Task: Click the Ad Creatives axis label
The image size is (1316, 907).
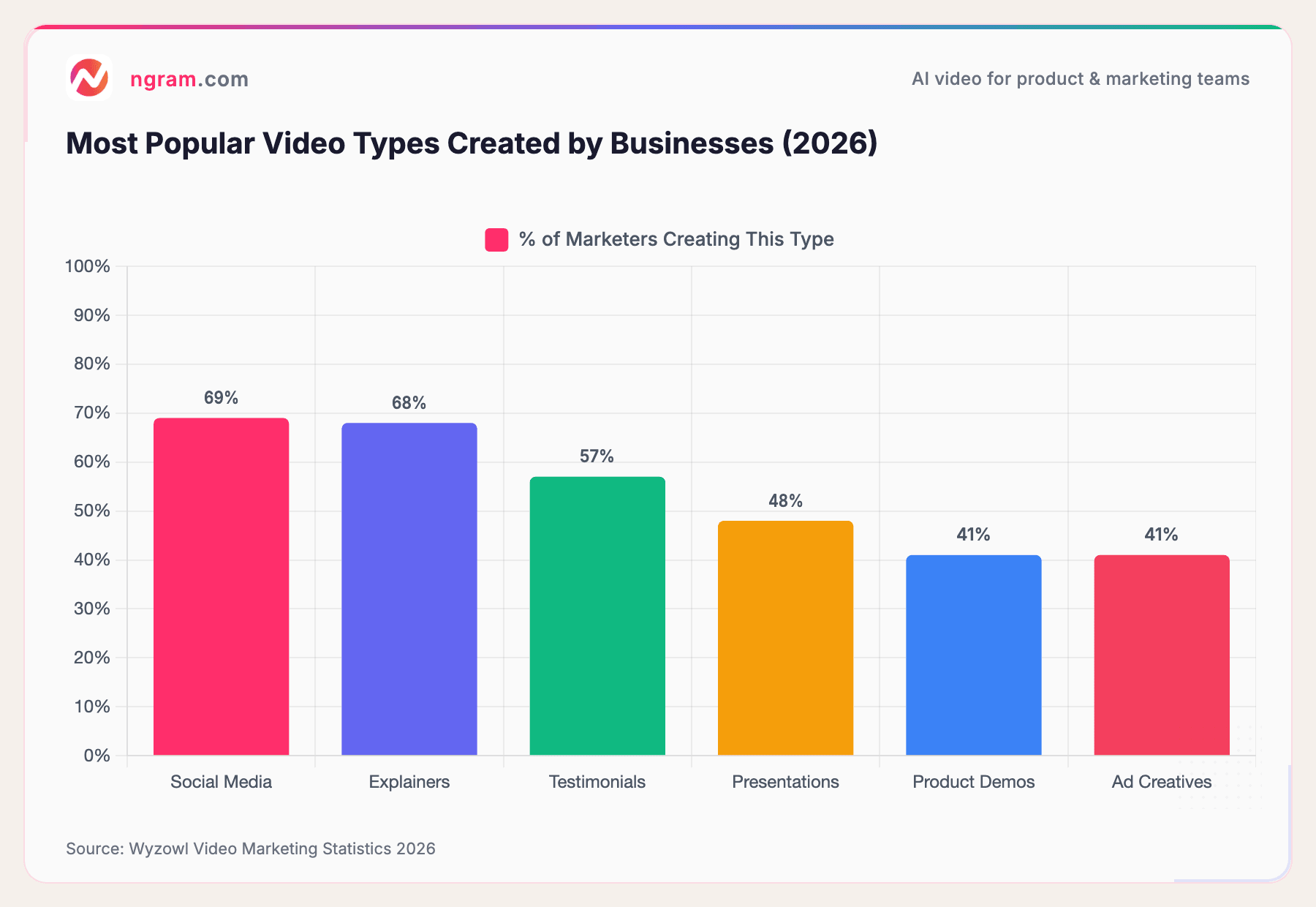Action: pyautogui.click(x=1161, y=782)
